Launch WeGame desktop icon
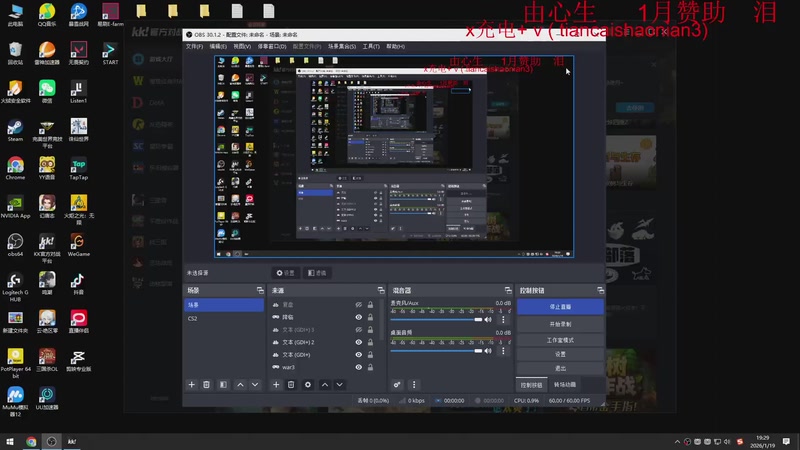This screenshot has height=450, width=800. coord(78,245)
